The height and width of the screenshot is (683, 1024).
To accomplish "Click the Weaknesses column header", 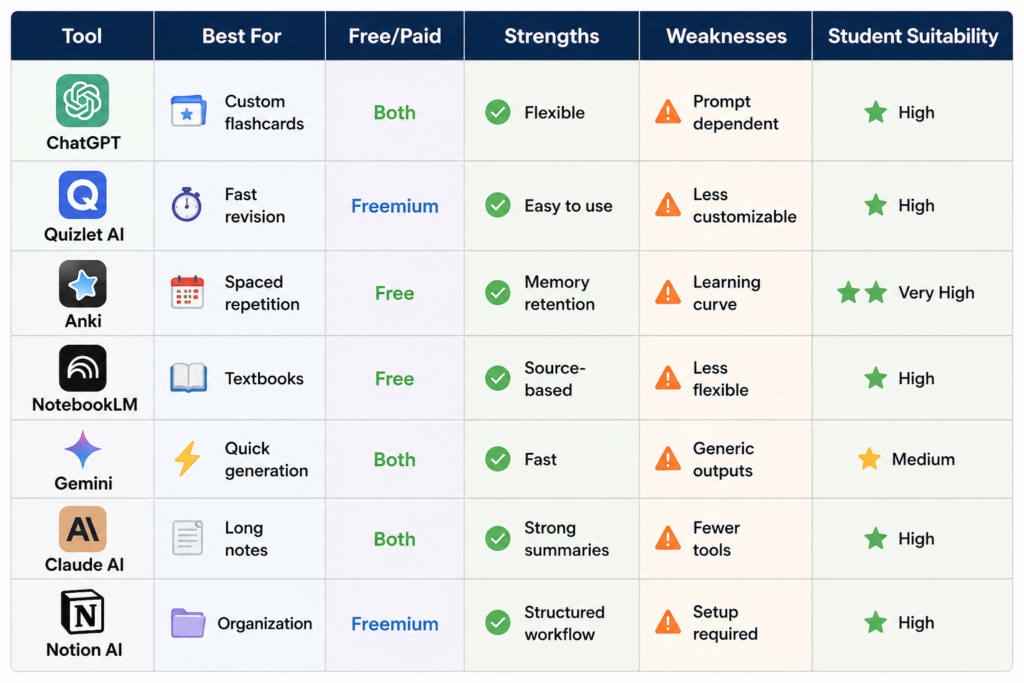I will [x=726, y=36].
